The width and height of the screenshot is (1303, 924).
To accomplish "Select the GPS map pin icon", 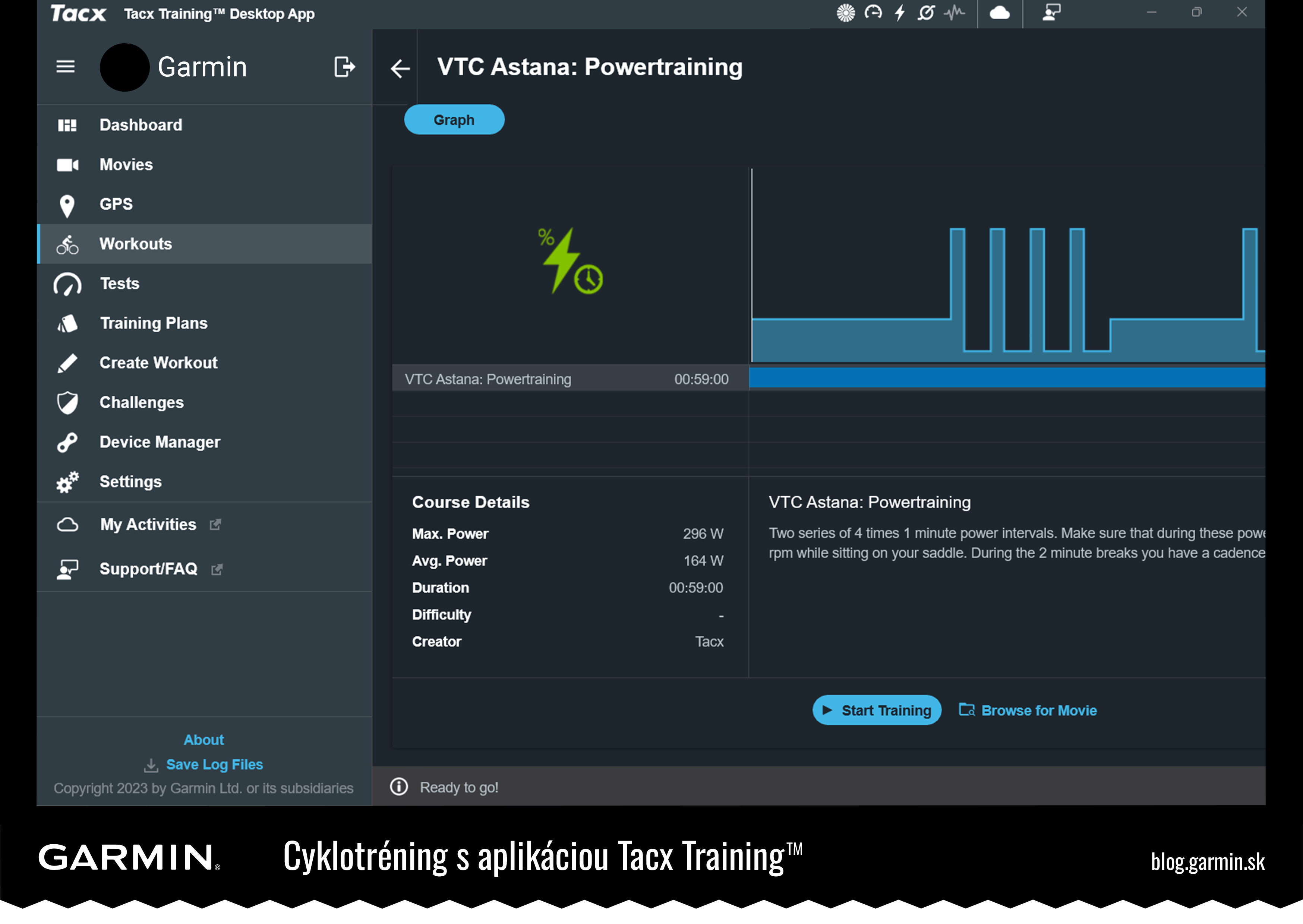I will click(x=67, y=206).
